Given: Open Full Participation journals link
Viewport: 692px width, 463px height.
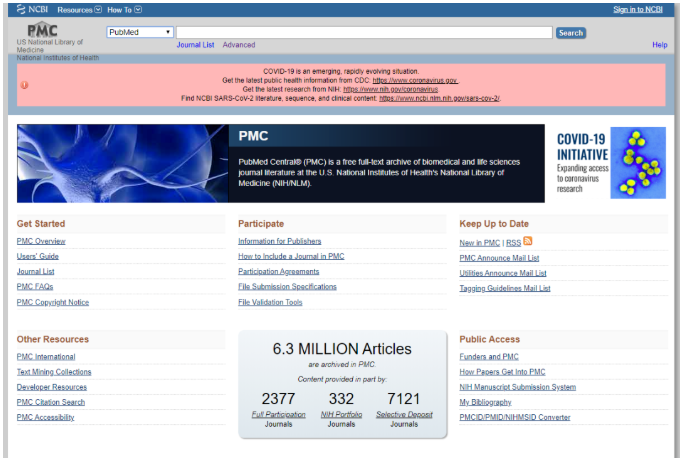Looking at the screenshot, I should [278, 414].
